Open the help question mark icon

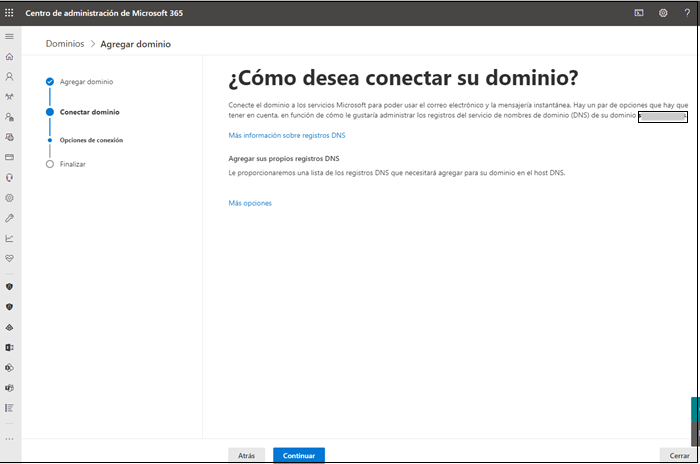(687, 13)
